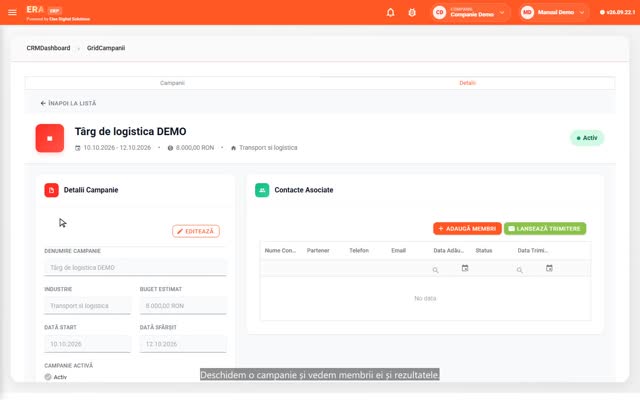Toggle the Campanie Activă checkbox
640x400 pixels.
coord(48,377)
